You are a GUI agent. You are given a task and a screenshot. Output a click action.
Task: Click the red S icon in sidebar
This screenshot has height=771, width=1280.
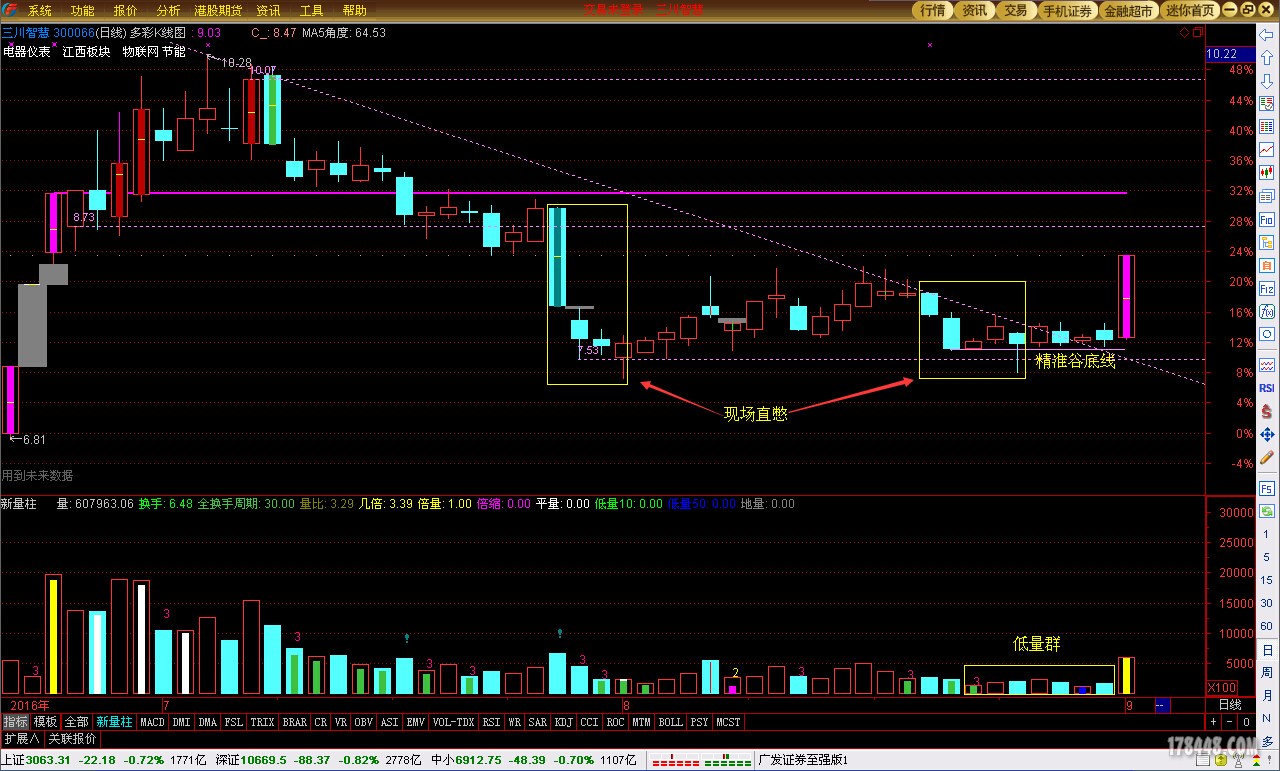1267,412
